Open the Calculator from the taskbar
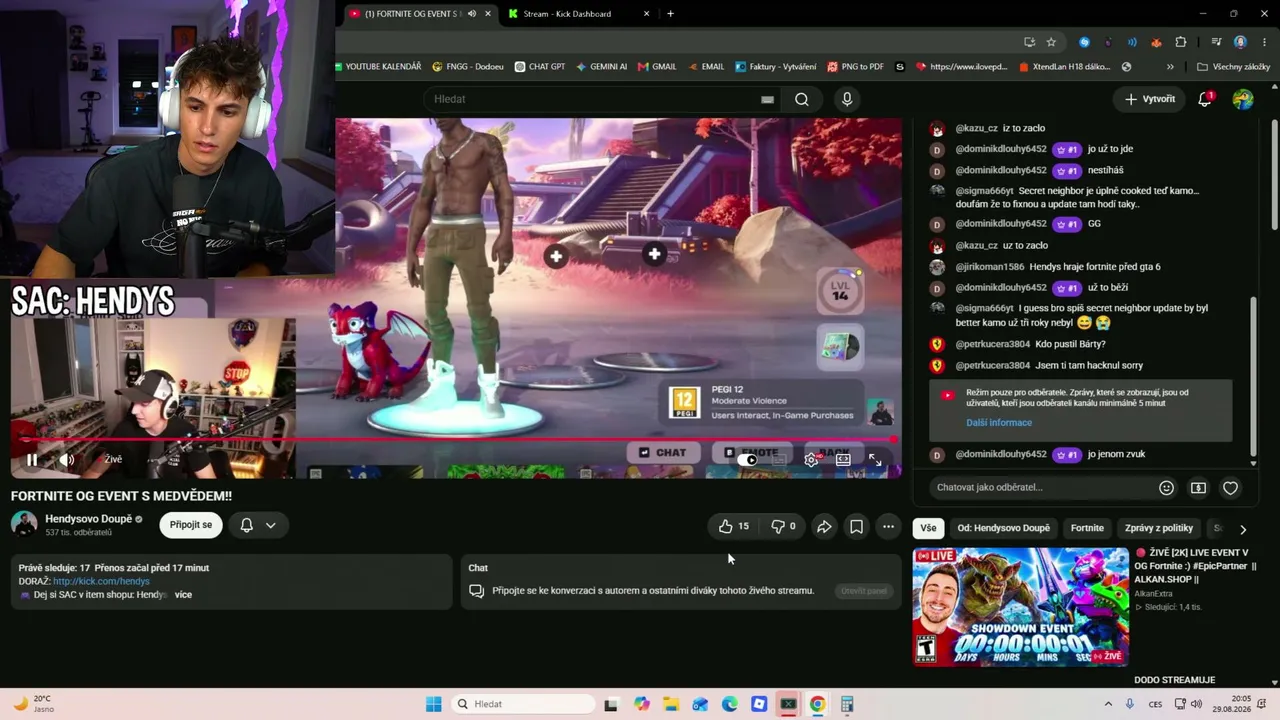1280x720 pixels. point(847,704)
